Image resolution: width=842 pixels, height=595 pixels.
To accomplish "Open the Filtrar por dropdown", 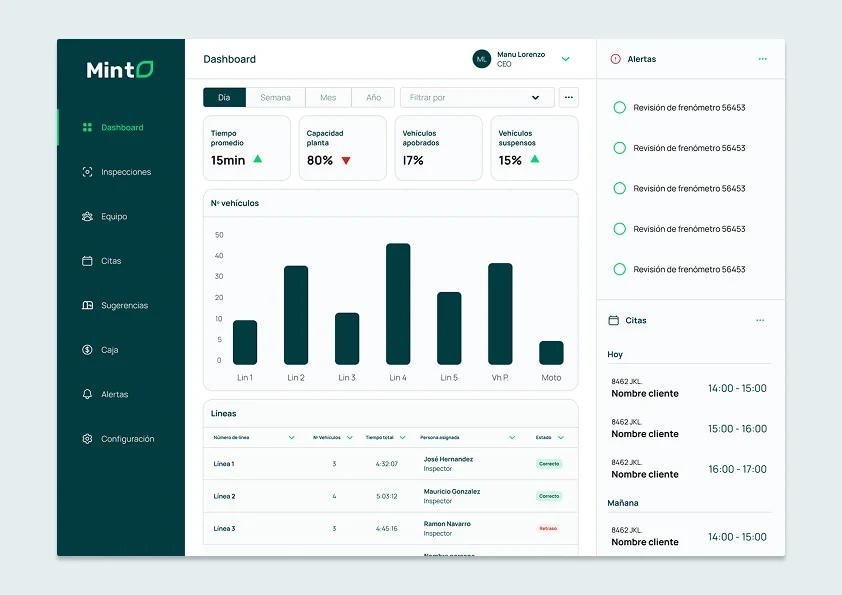I will 477,98.
